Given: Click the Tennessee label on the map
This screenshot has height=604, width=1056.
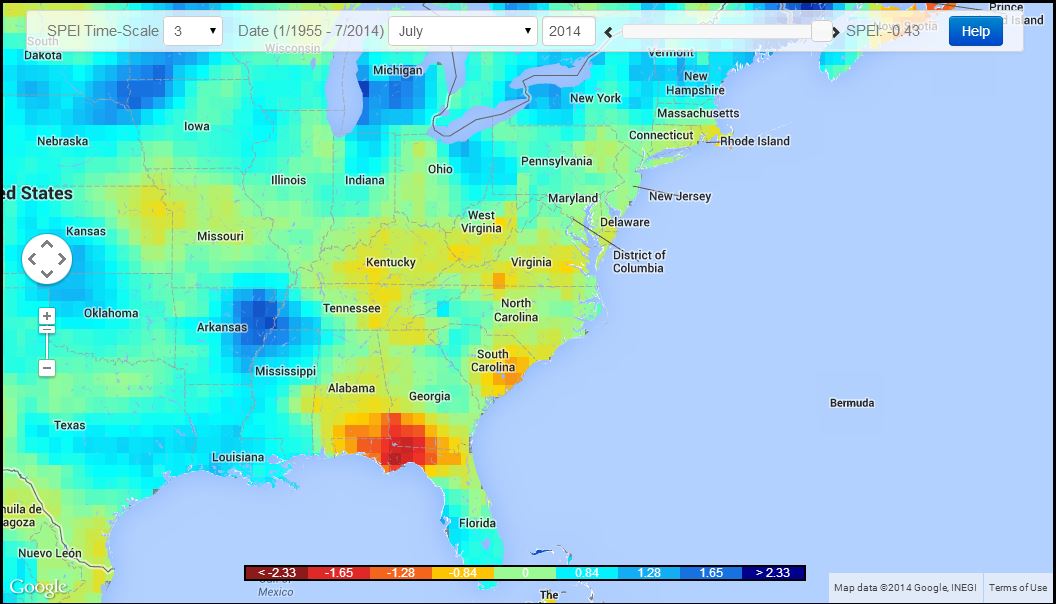Looking at the screenshot, I should (351, 308).
